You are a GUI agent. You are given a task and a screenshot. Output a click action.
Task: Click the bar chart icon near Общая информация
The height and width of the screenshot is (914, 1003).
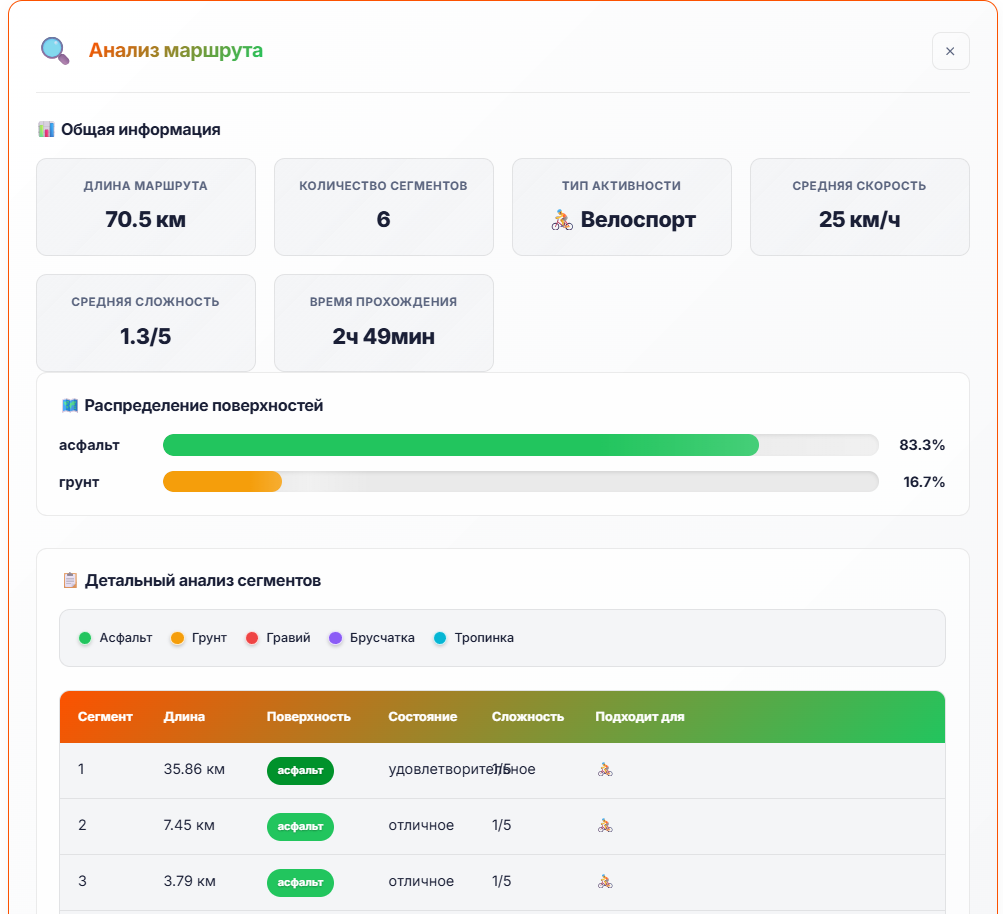point(46,129)
